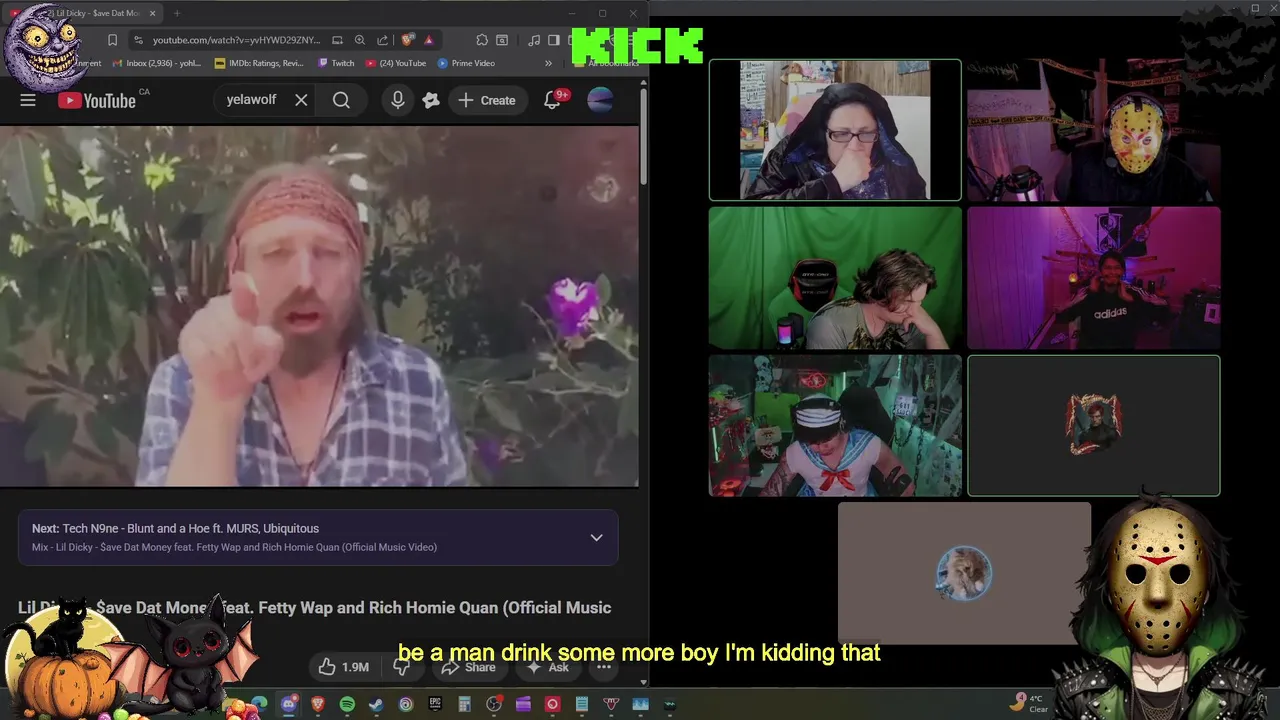
Task: Click the Ask button under video
Action: tap(548, 667)
